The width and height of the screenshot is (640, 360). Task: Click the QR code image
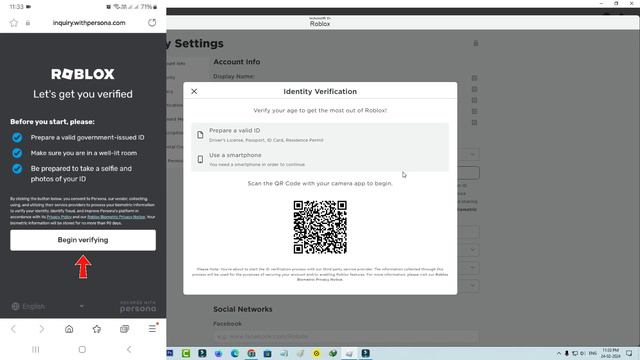coord(320,227)
